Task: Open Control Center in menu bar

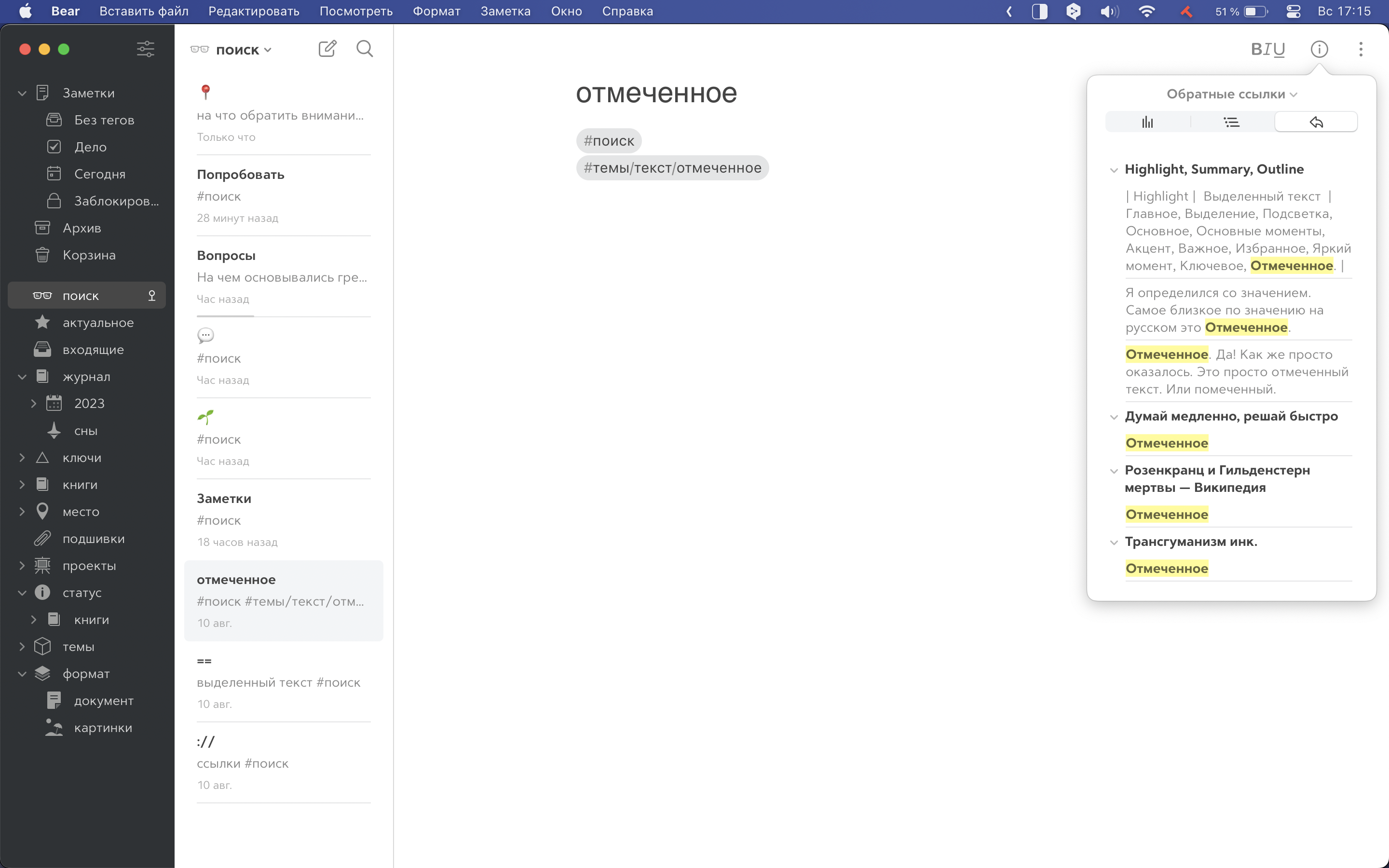Action: coord(1293,12)
